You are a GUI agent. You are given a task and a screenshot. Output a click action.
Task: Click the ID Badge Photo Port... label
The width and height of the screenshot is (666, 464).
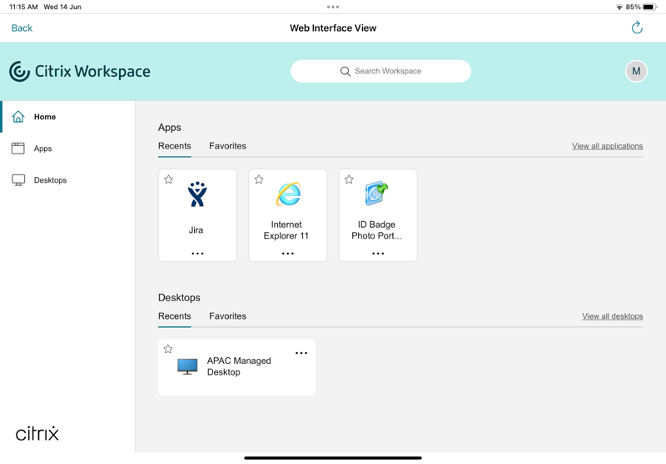point(376,230)
